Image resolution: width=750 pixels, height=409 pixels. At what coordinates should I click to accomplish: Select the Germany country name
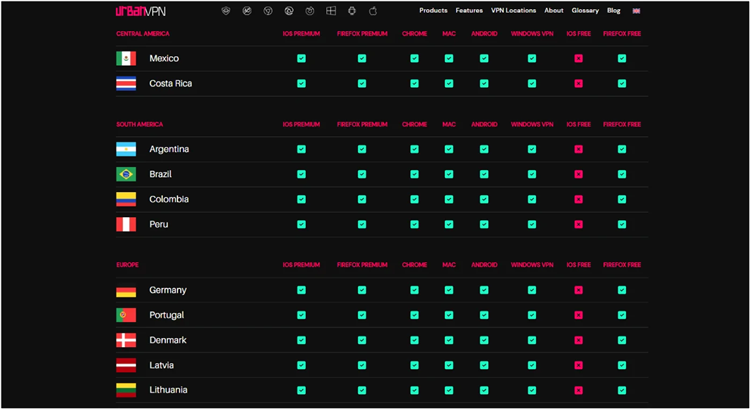168,290
